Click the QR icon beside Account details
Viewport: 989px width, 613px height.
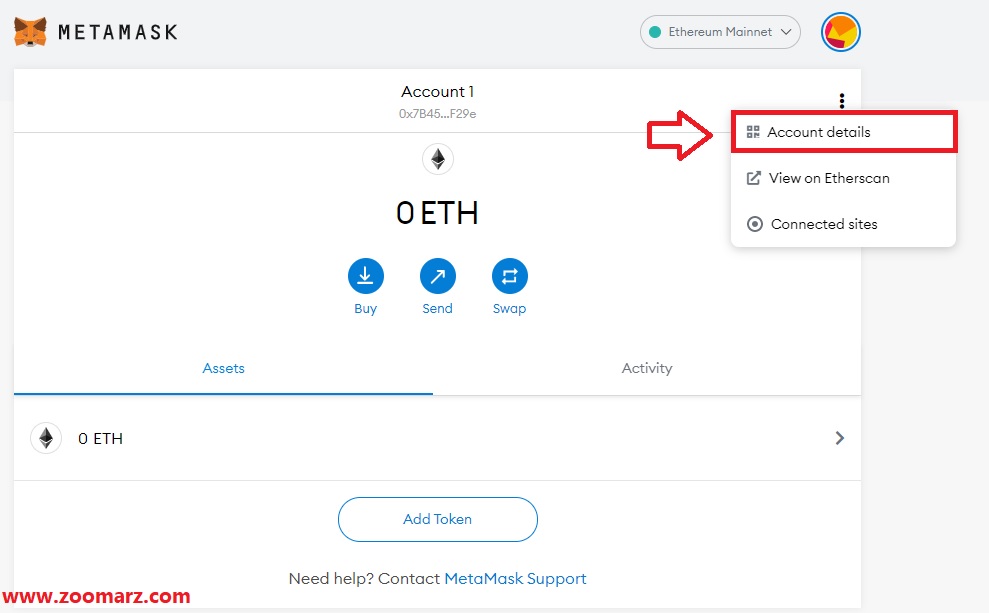(x=753, y=132)
